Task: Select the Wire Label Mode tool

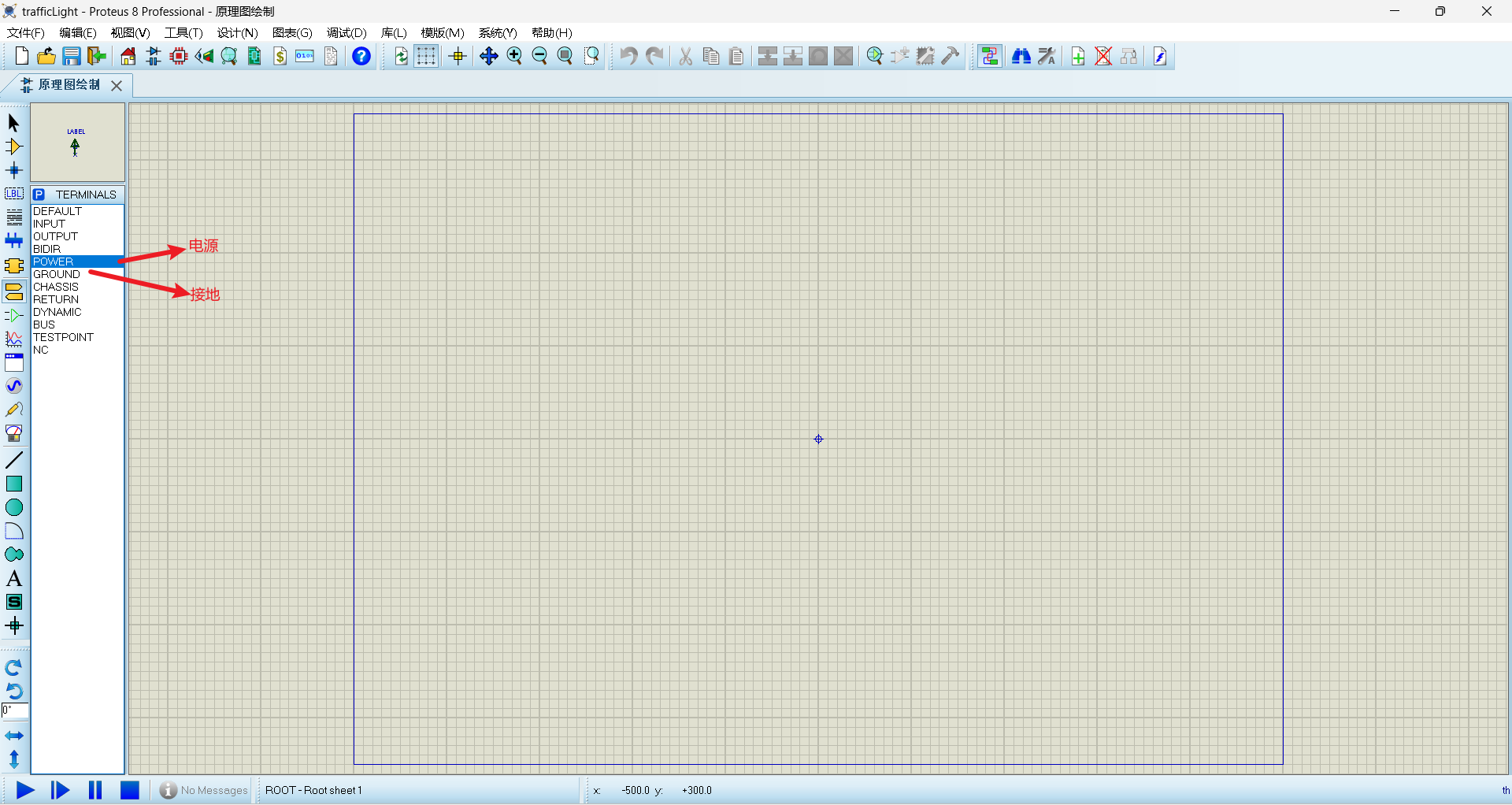Action: [x=13, y=194]
